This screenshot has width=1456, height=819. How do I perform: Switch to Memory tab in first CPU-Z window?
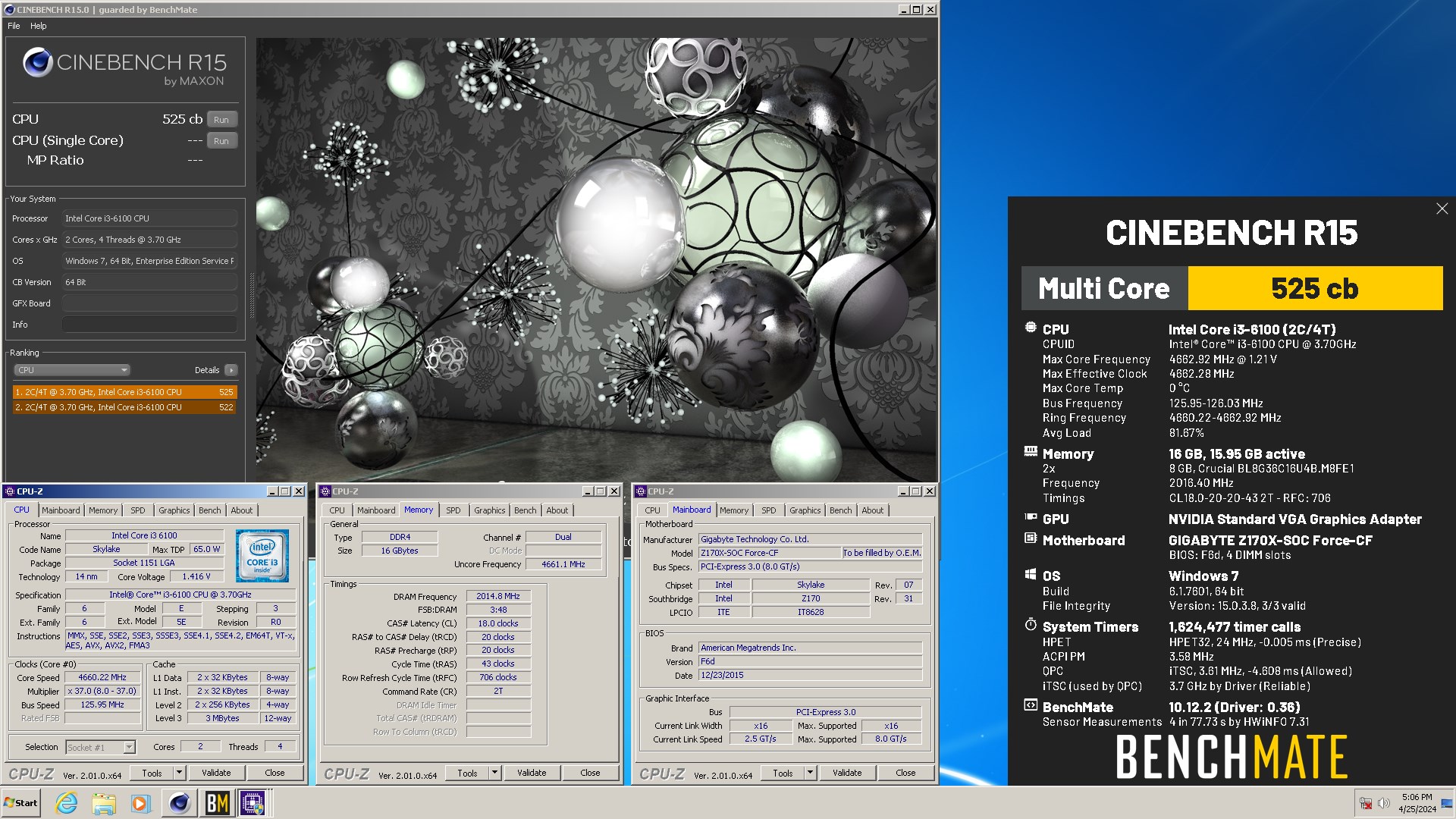(103, 510)
